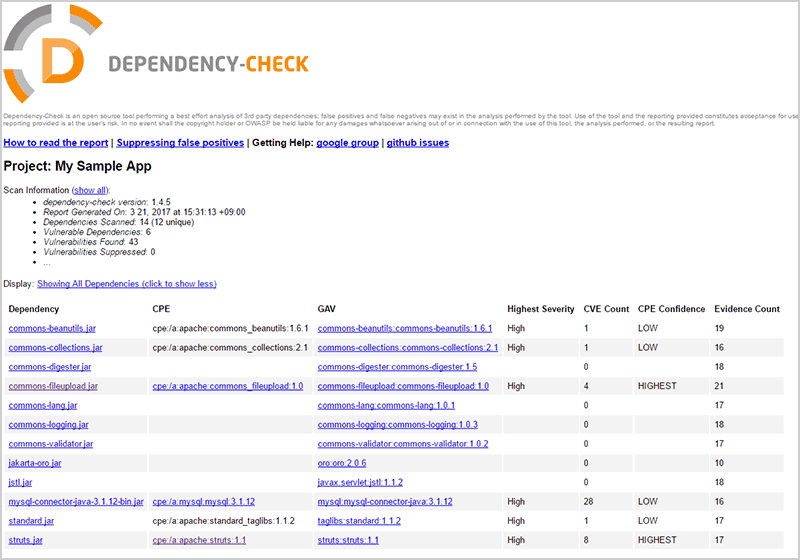Open jakarta-oro.jar dependency
This screenshot has width=800, height=560.
[x=35, y=464]
